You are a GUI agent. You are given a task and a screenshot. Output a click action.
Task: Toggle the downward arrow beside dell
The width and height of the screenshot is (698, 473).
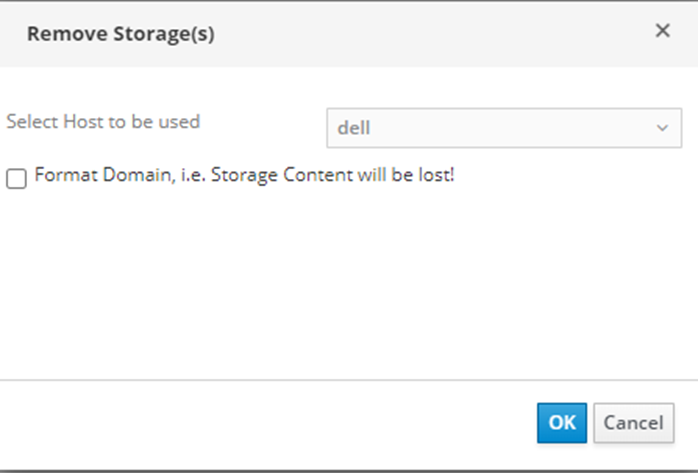pyautogui.click(x=662, y=128)
